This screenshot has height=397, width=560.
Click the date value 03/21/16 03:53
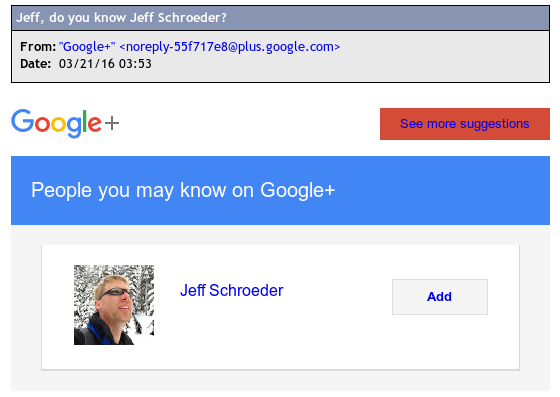tap(105, 64)
